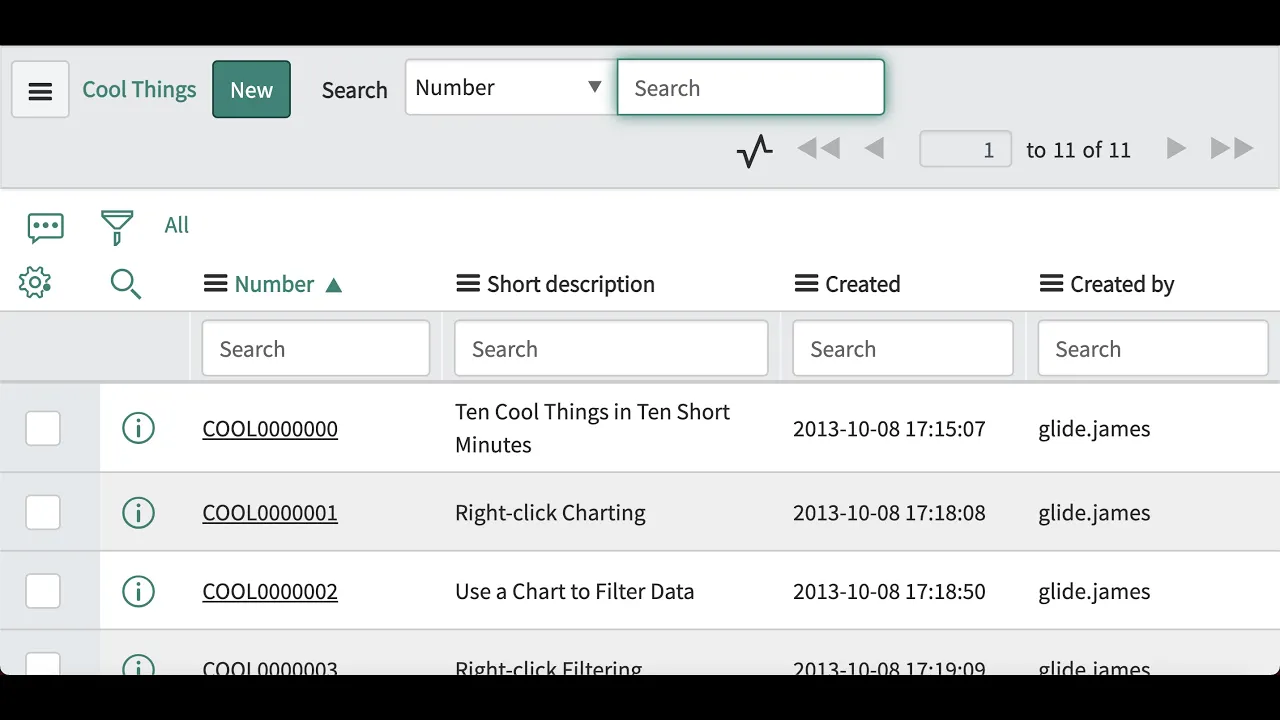Click the Created column search box

[903, 348]
